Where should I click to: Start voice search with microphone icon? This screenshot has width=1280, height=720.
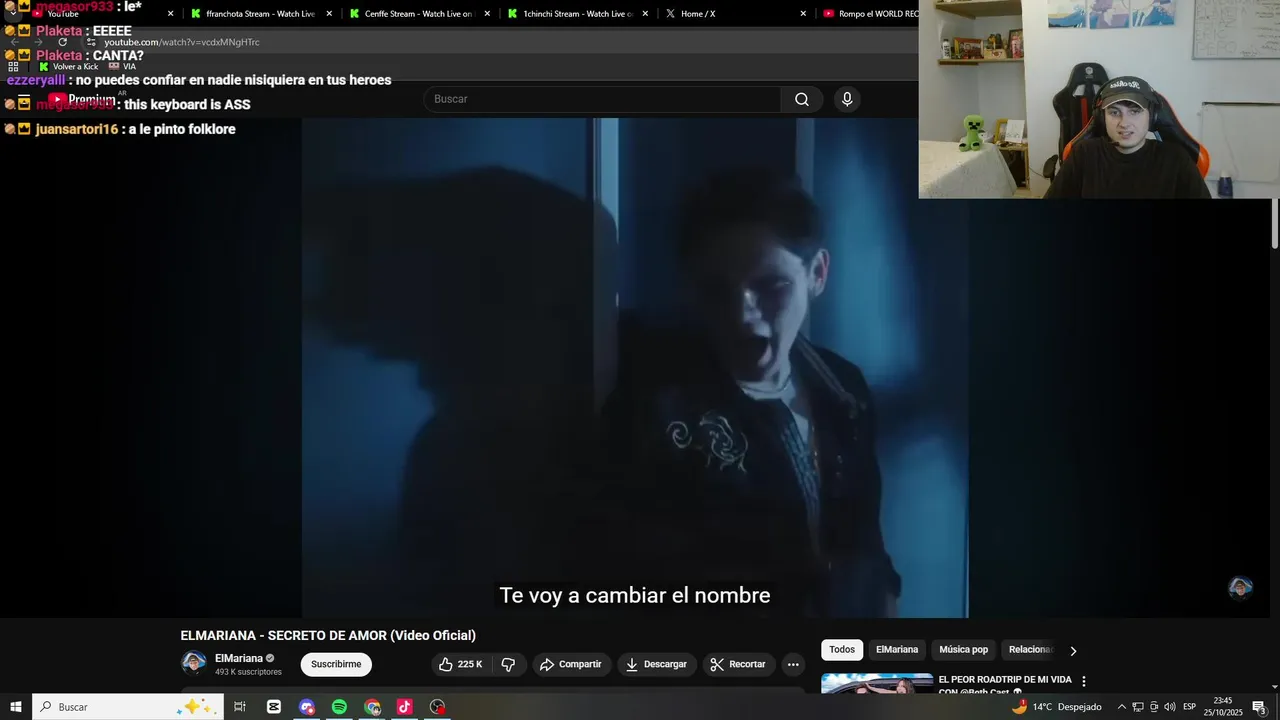tap(847, 99)
